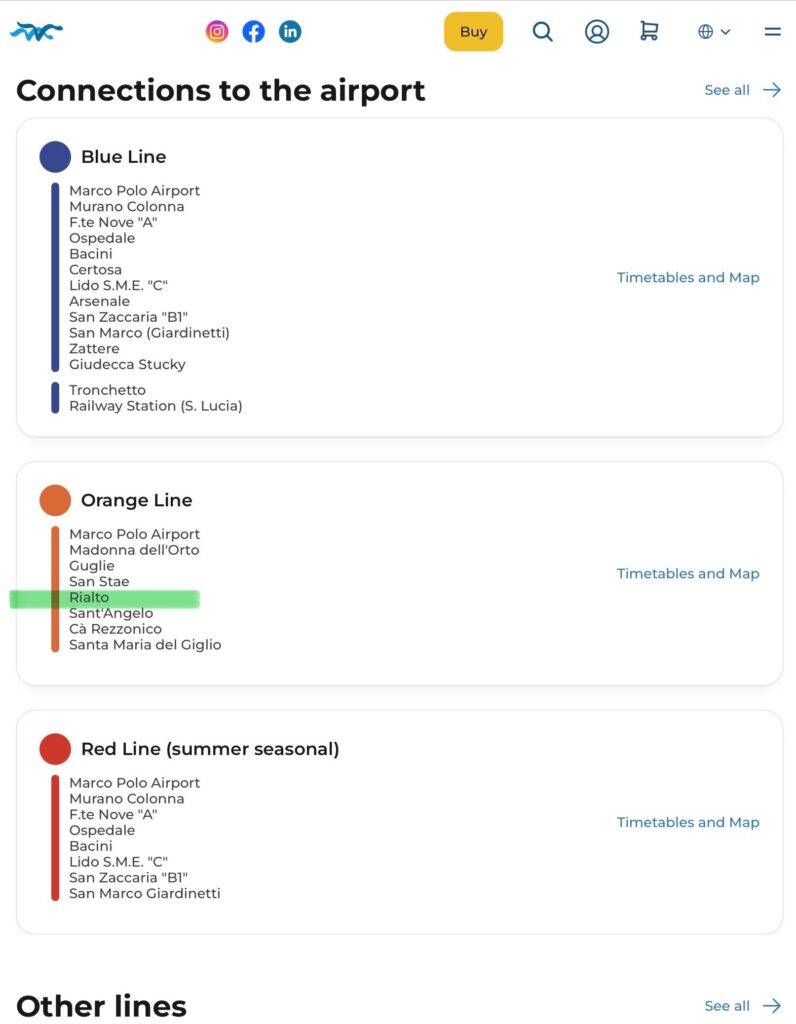
Task: Open the user account icon
Action: (x=597, y=32)
